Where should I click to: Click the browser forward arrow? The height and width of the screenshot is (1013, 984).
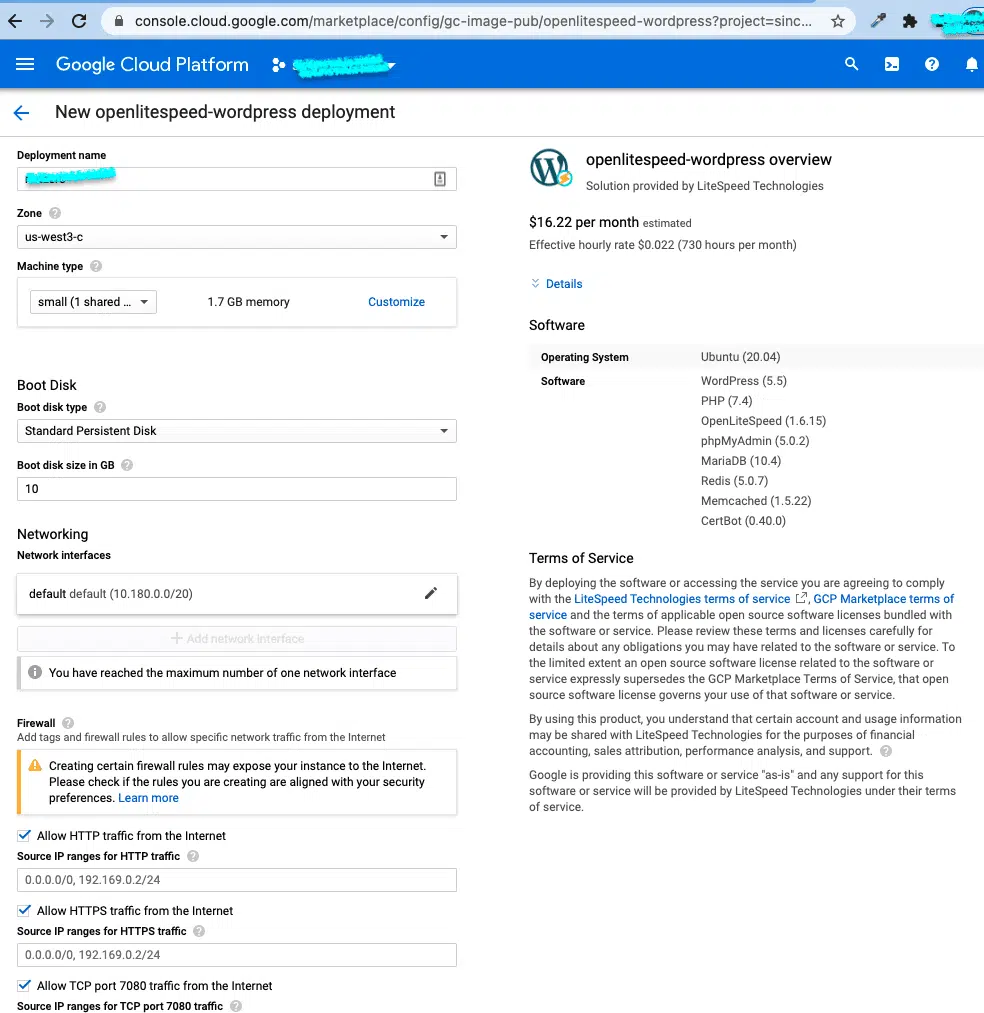point(47,21)
